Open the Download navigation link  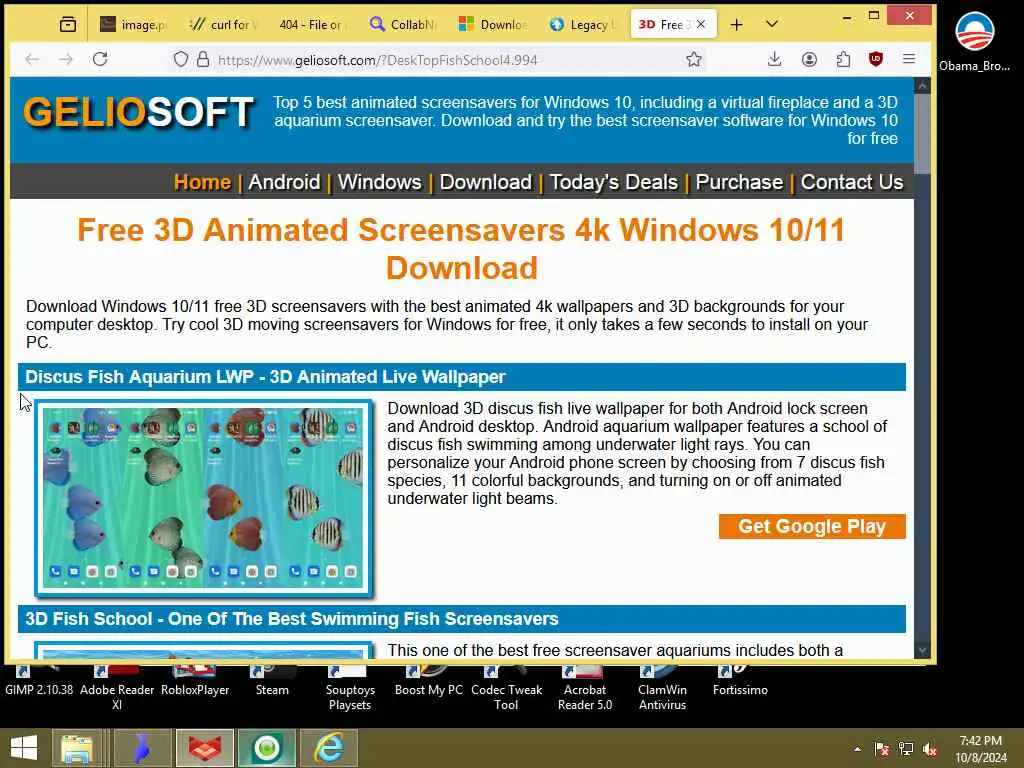click(485, 182)
